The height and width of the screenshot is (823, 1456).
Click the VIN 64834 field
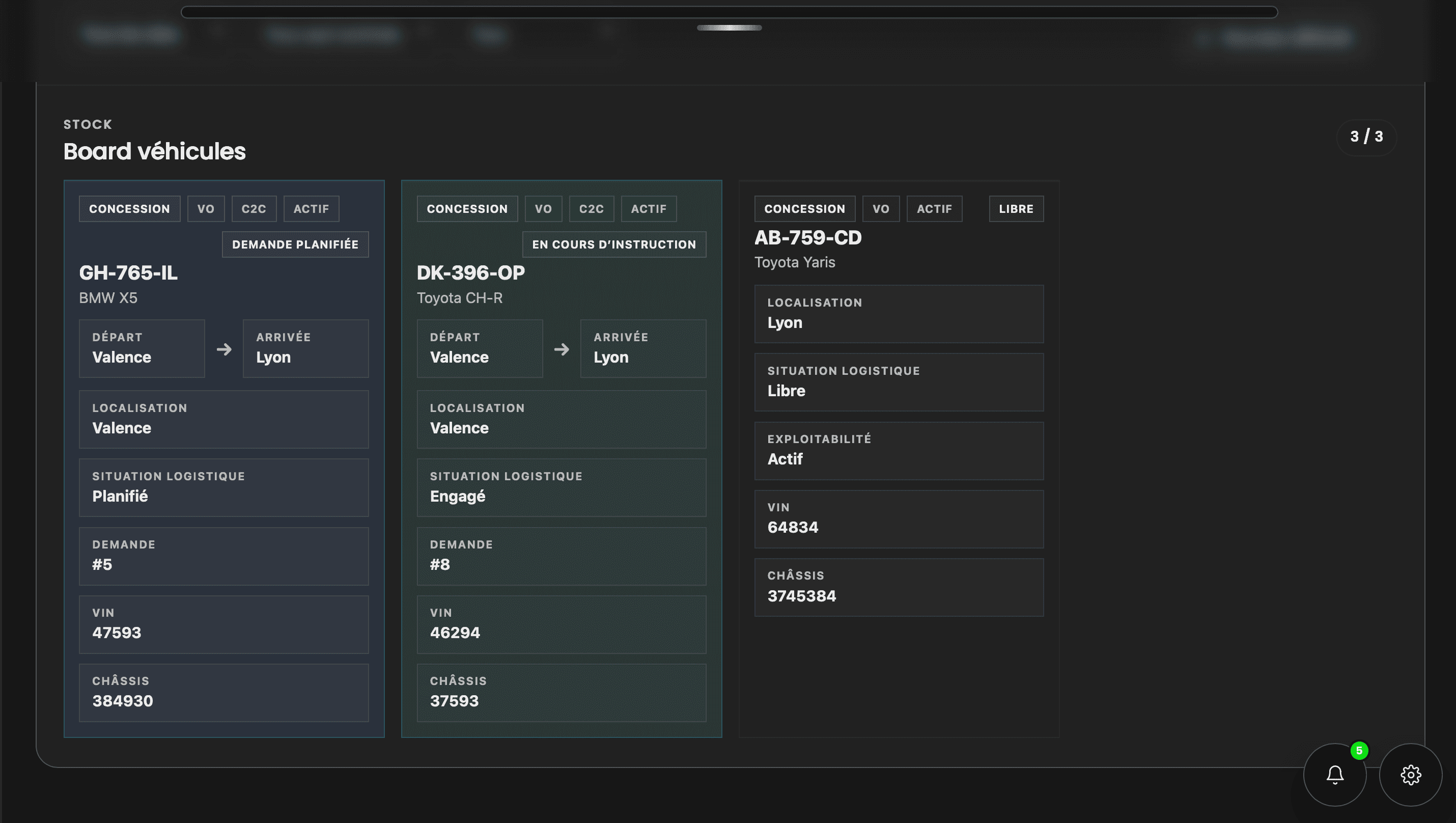tap(899, 518)
